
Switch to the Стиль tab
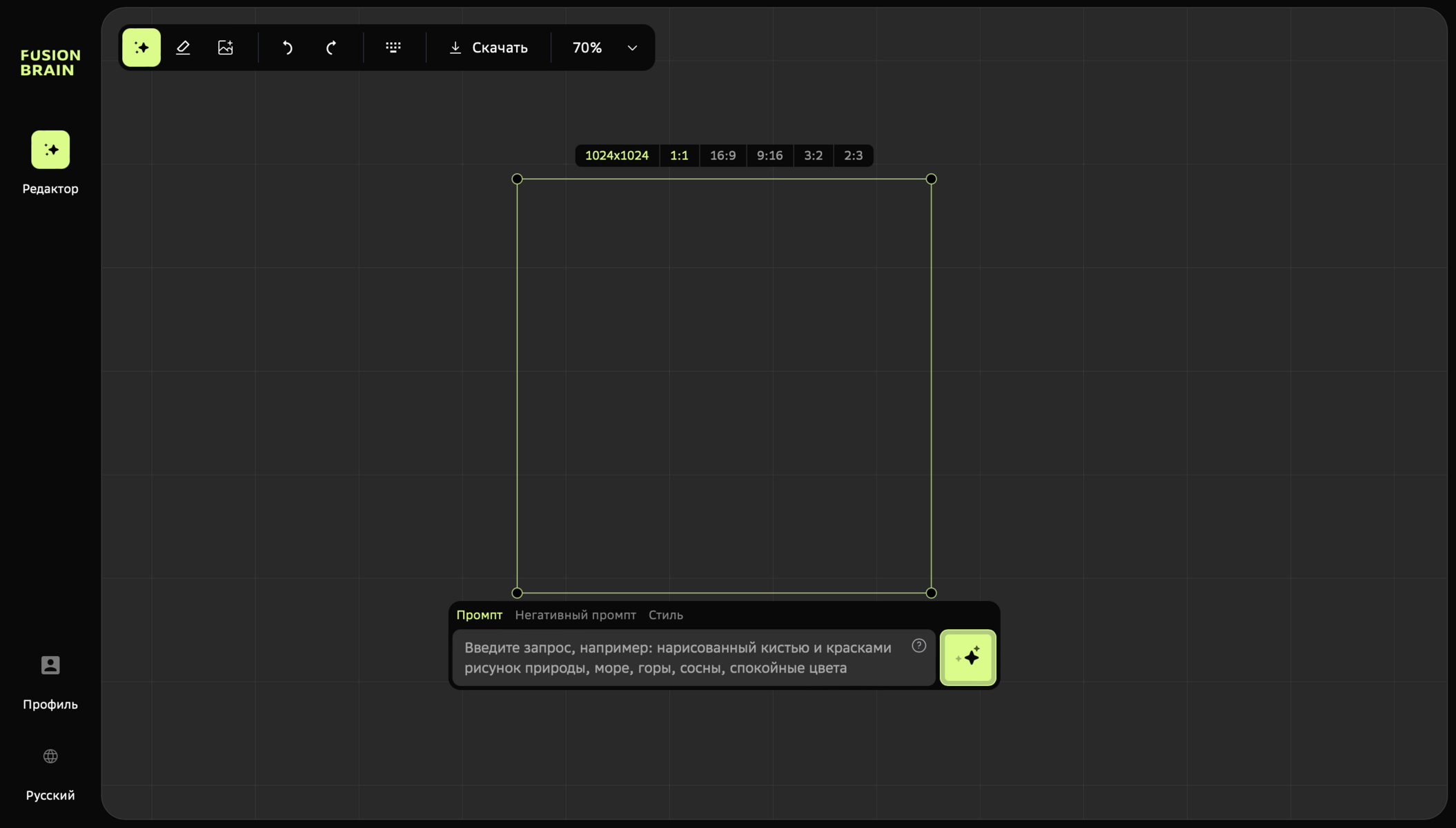click(665, 615)
